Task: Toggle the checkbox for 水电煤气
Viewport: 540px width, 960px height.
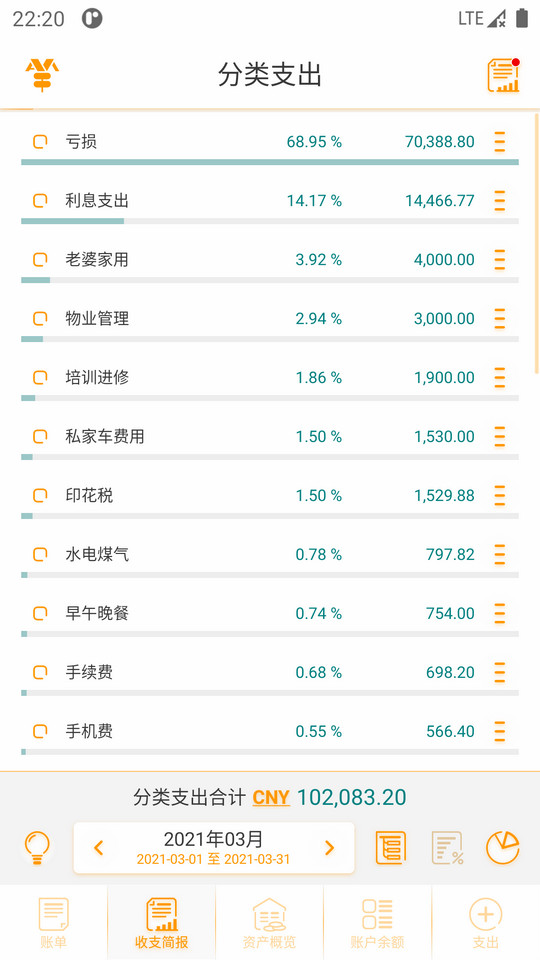Action: tap(40, 555)
